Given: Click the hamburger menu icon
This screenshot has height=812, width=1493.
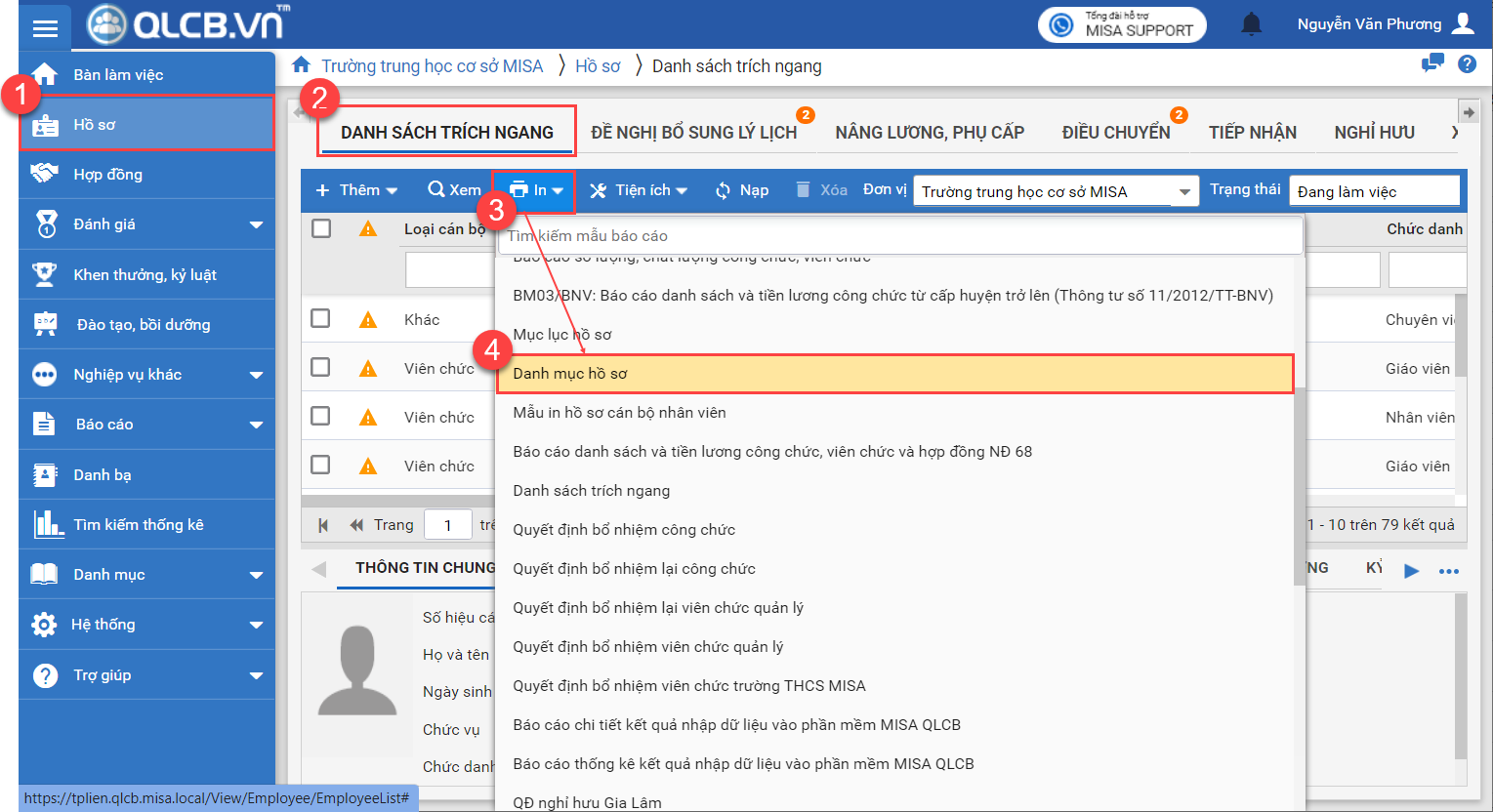Looking at the screenshot, I should (x=45, y=27).
